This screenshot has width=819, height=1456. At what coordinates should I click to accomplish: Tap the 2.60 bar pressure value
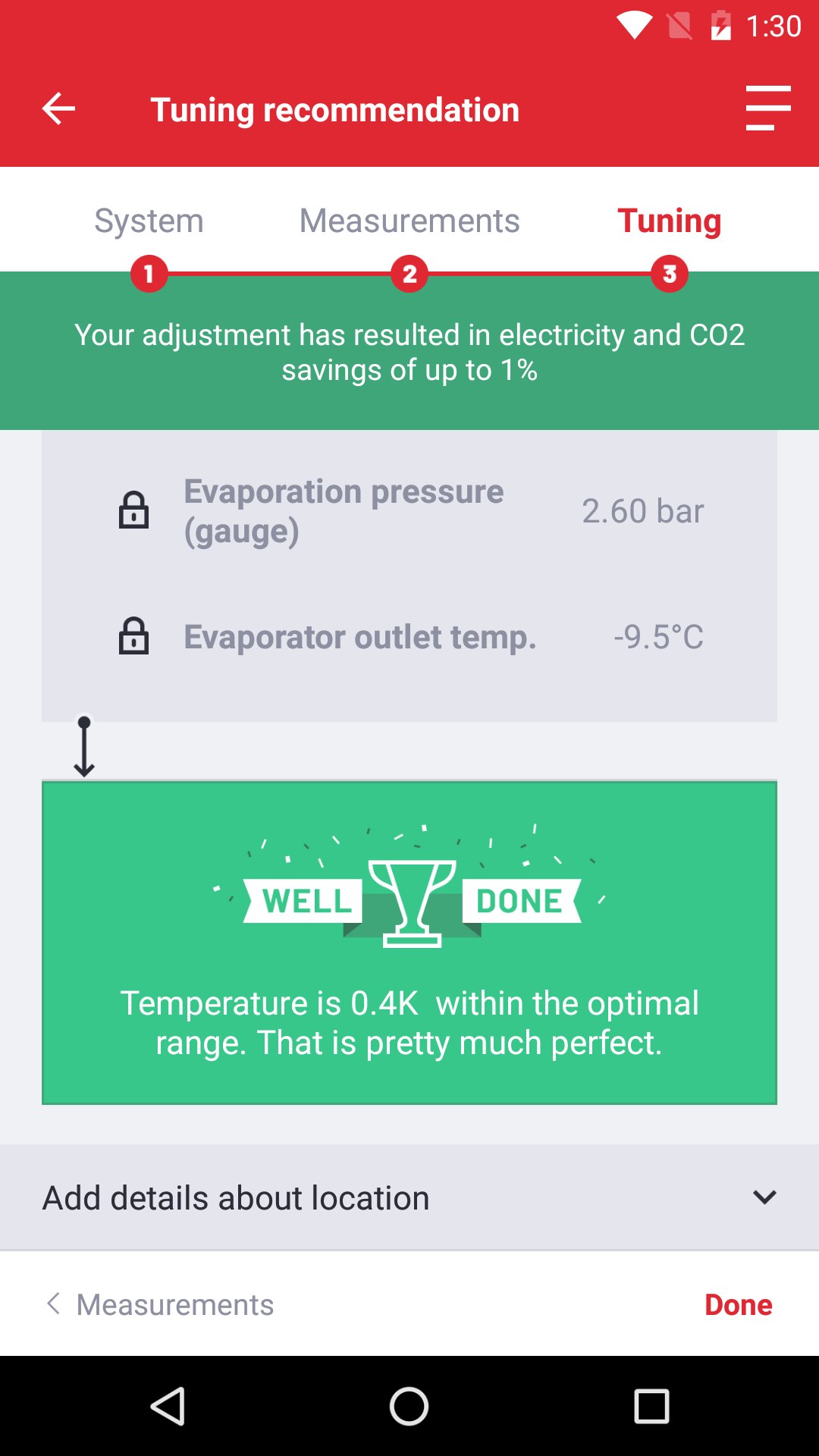tap(643, 511)
